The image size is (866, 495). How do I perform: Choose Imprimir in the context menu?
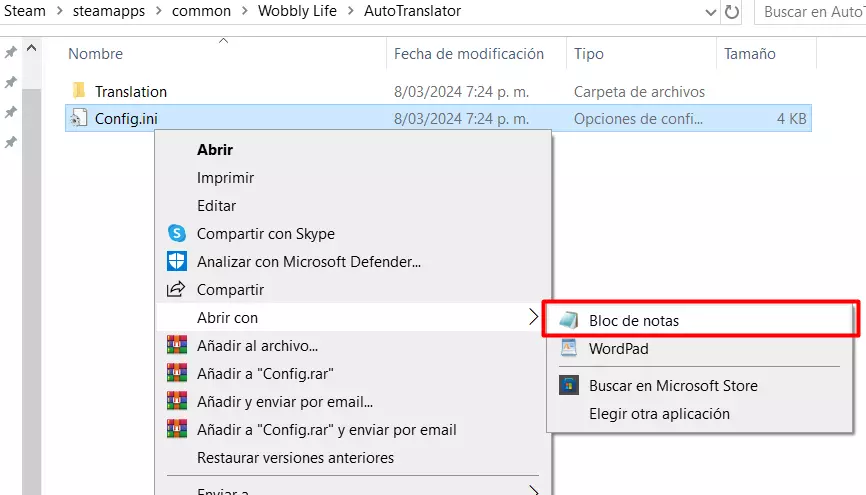tap(225, 178)
